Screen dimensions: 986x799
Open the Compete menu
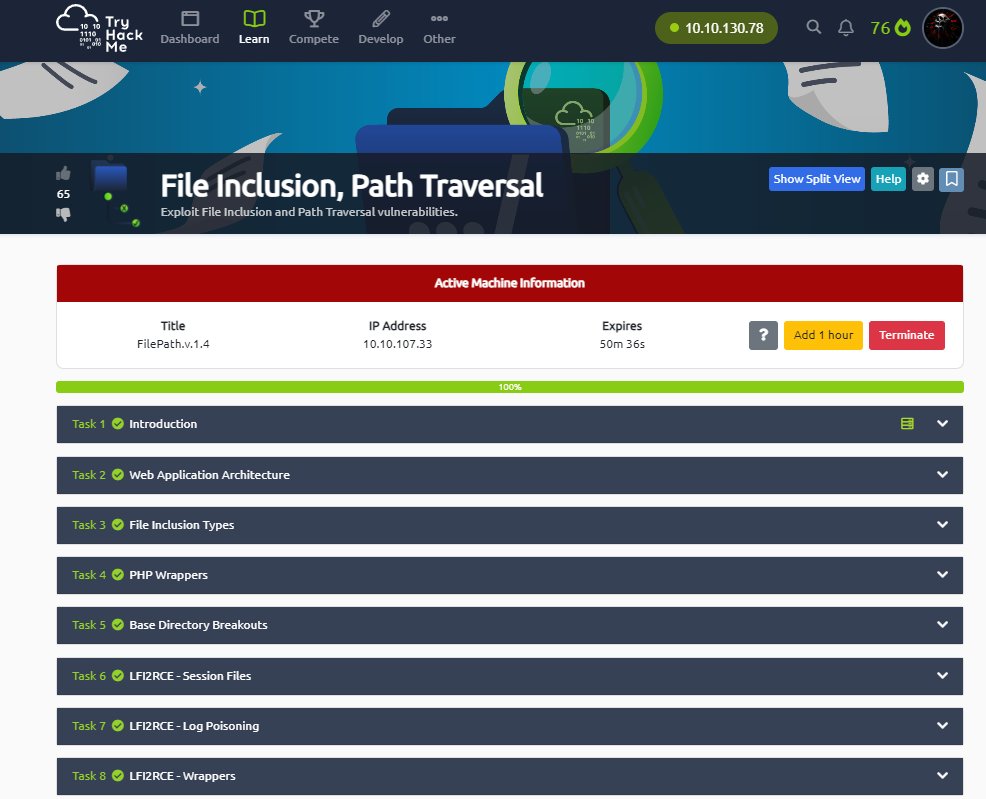314,28
